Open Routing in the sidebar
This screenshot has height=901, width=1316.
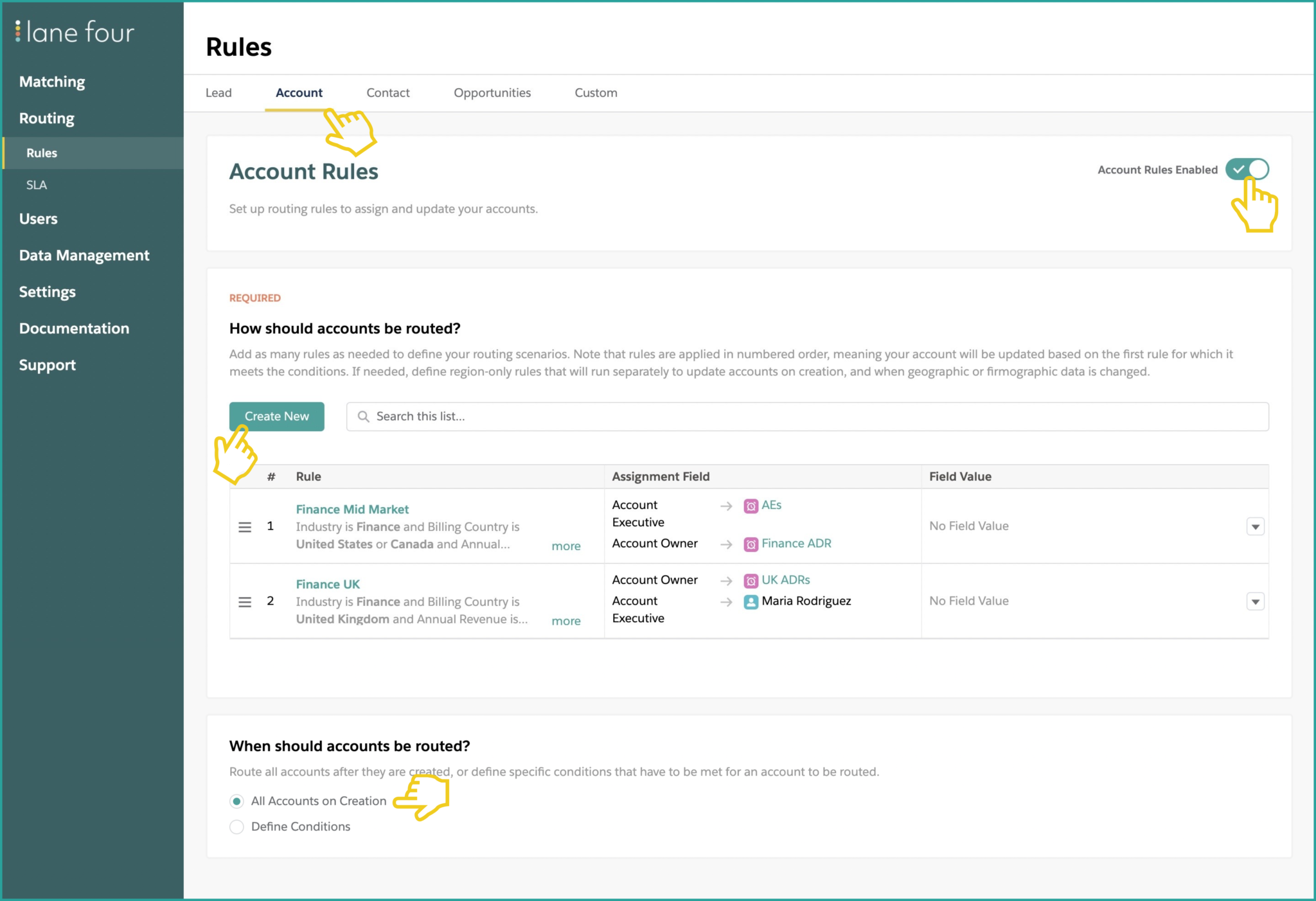[x=46, y=119]
